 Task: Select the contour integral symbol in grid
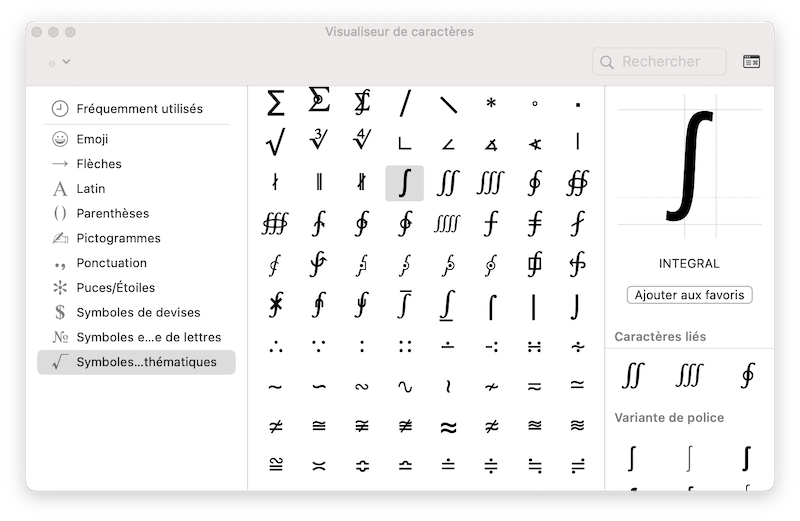point(534,183)
